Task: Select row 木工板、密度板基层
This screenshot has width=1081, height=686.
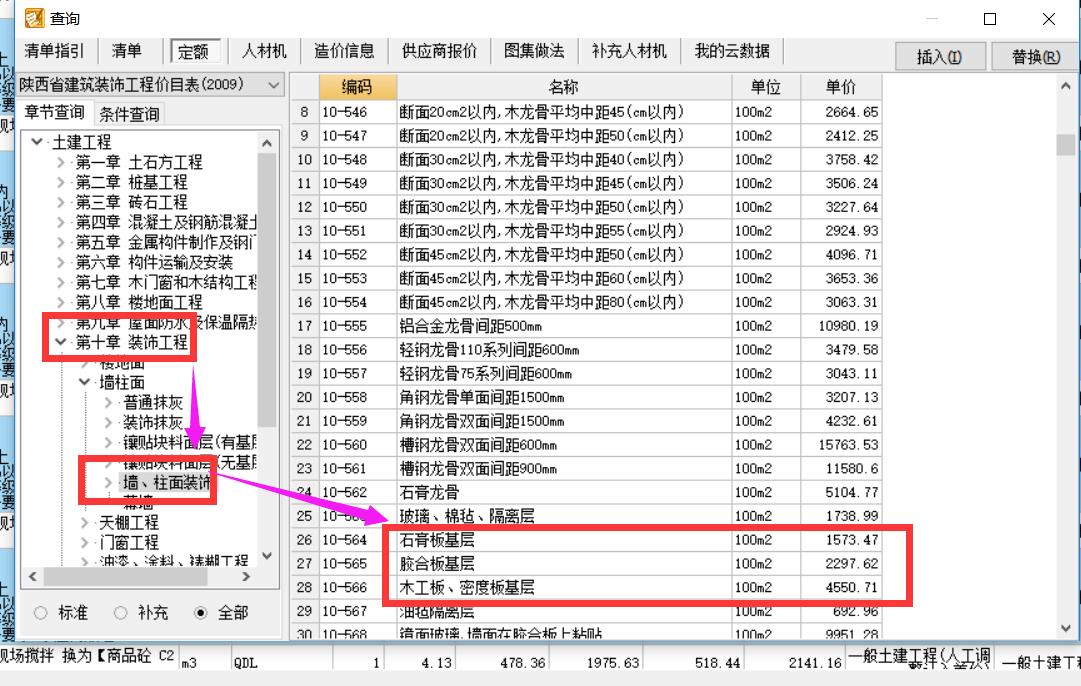Action: click(586, 587)
